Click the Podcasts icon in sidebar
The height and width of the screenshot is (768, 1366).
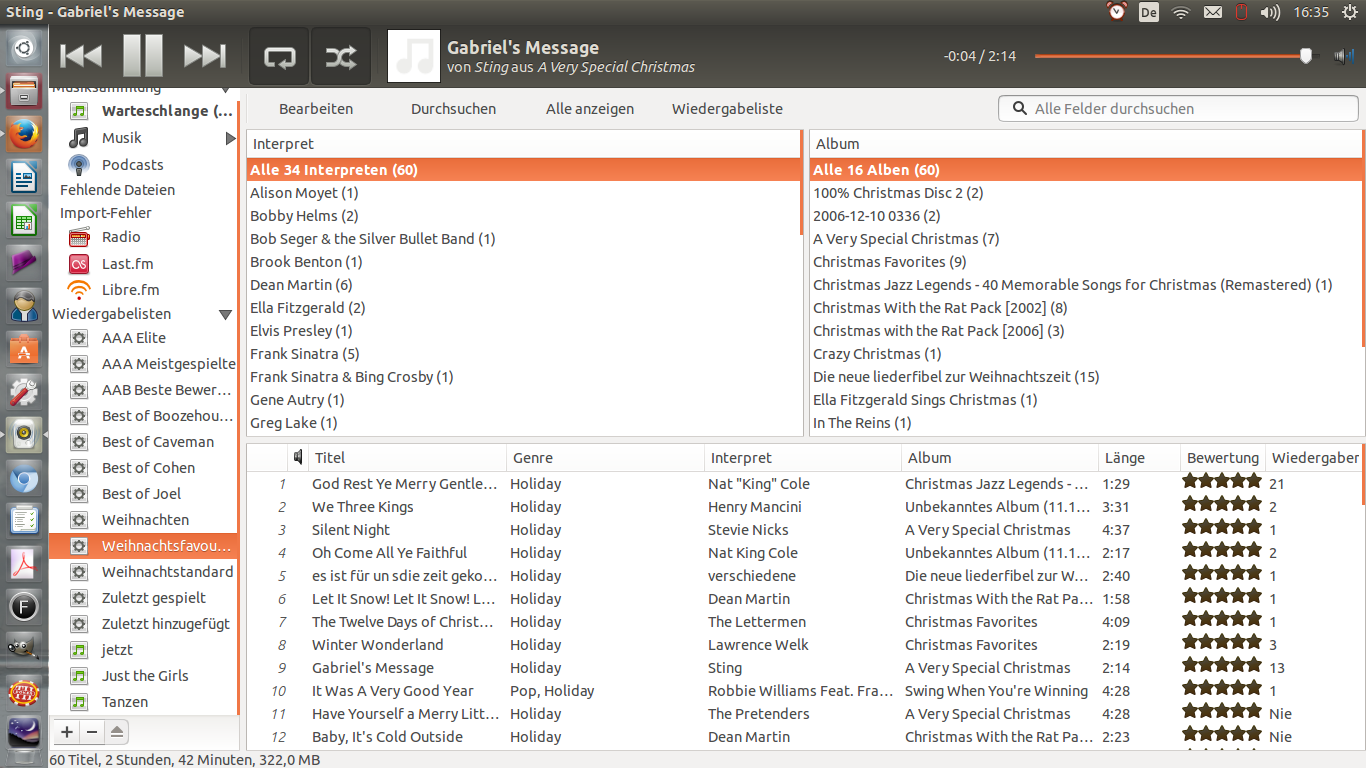click(x=80, y=165)
